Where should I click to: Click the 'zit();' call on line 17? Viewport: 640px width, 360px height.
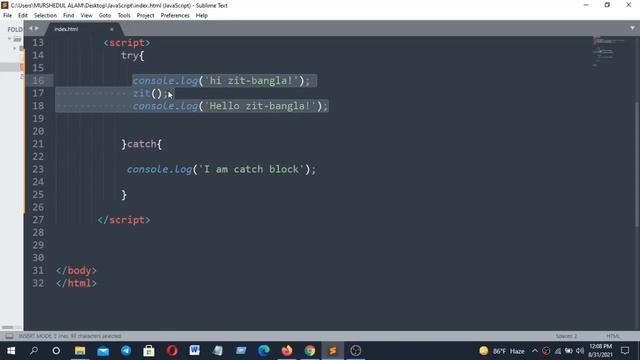tap(150, 93)
